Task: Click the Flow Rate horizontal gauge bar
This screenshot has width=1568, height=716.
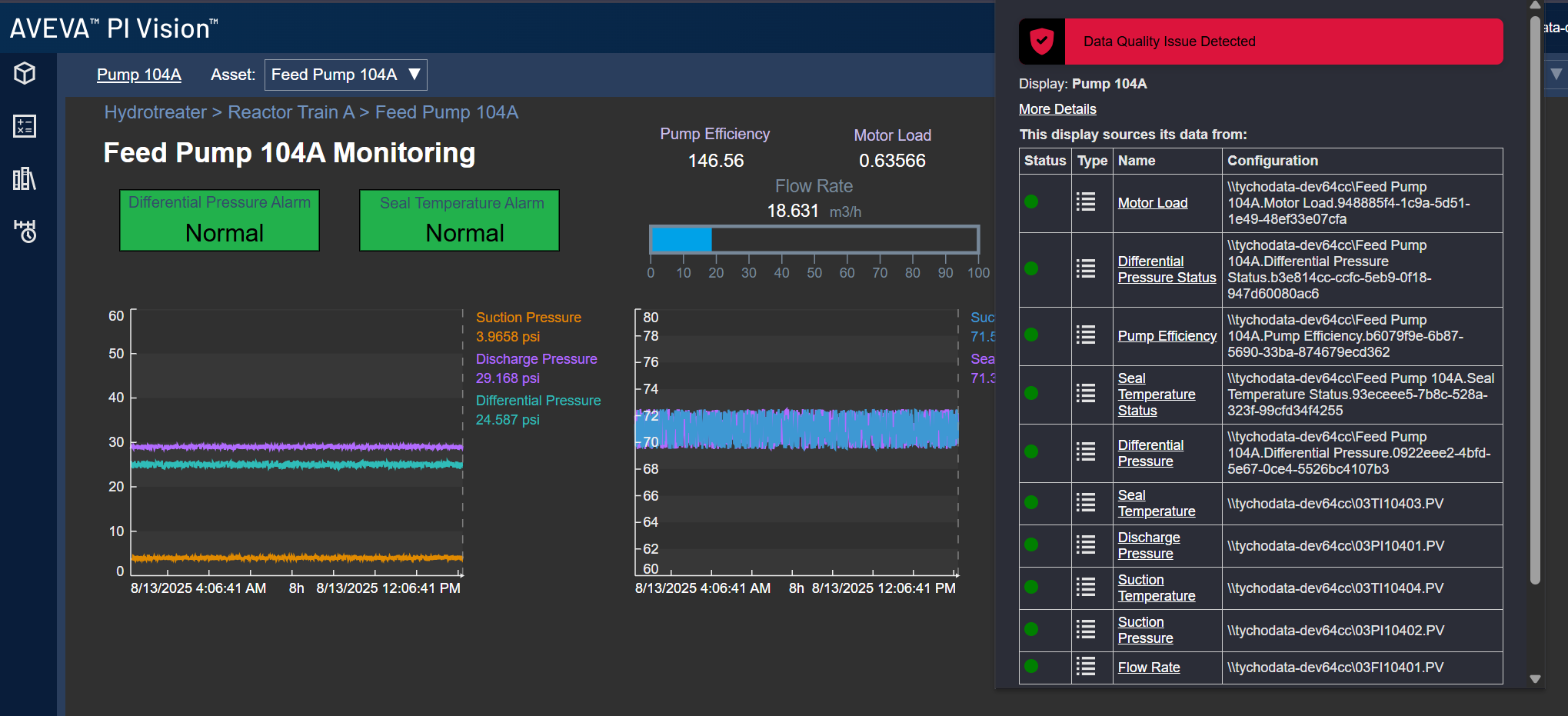Action: [x=814, y=240]
